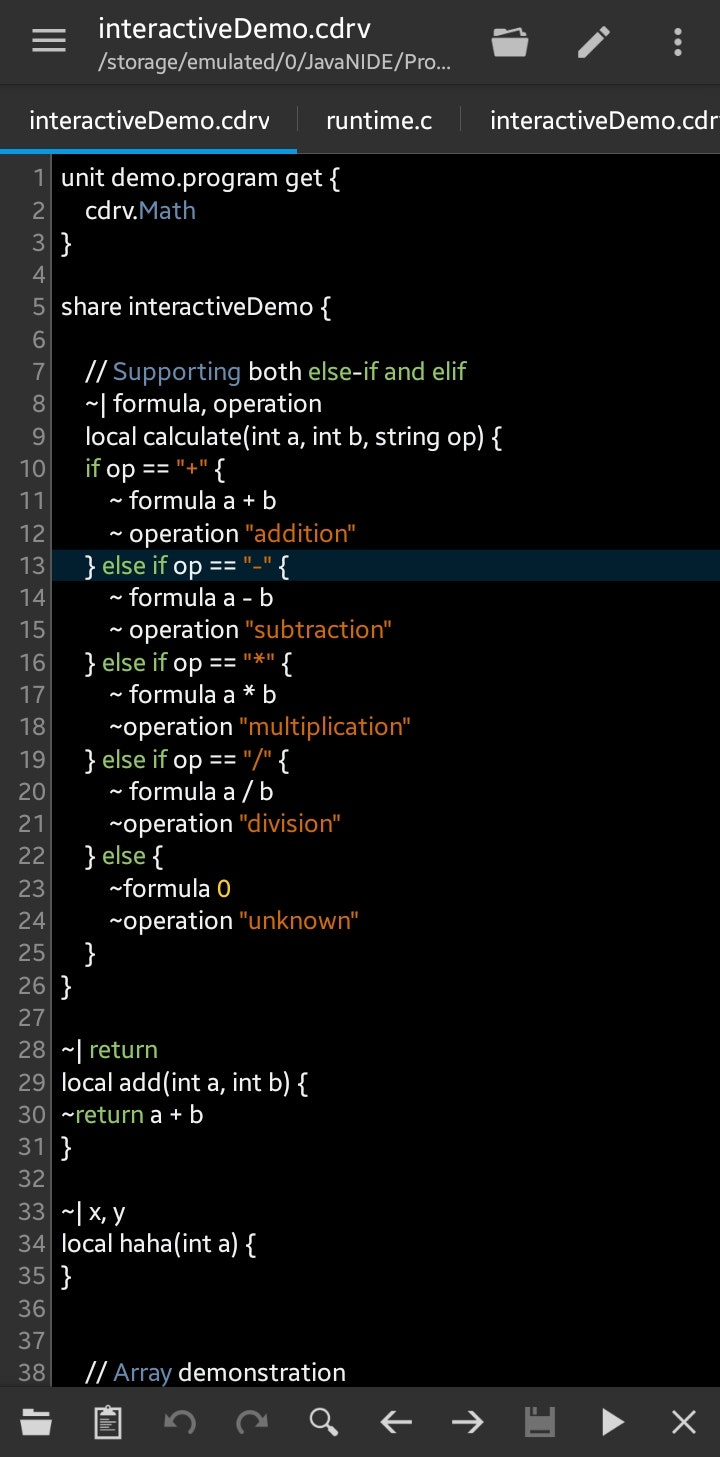The width and height of the screenshot is (720, 1457).
Task: Undo the last edit
Action: pos(180,1421)
